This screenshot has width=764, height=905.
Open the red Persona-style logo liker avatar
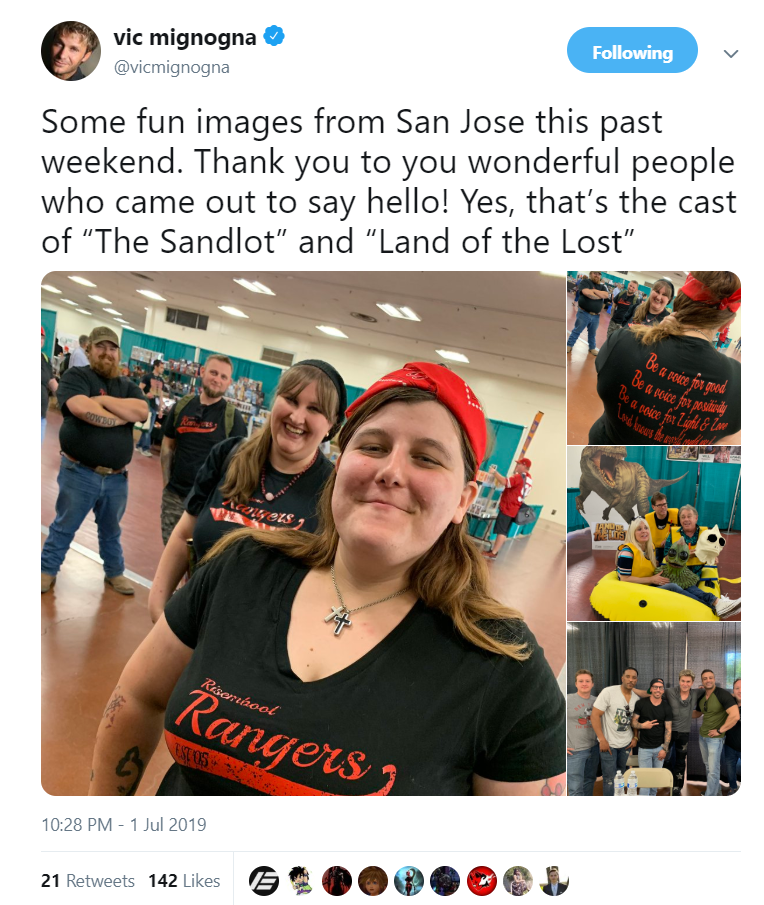482,881
